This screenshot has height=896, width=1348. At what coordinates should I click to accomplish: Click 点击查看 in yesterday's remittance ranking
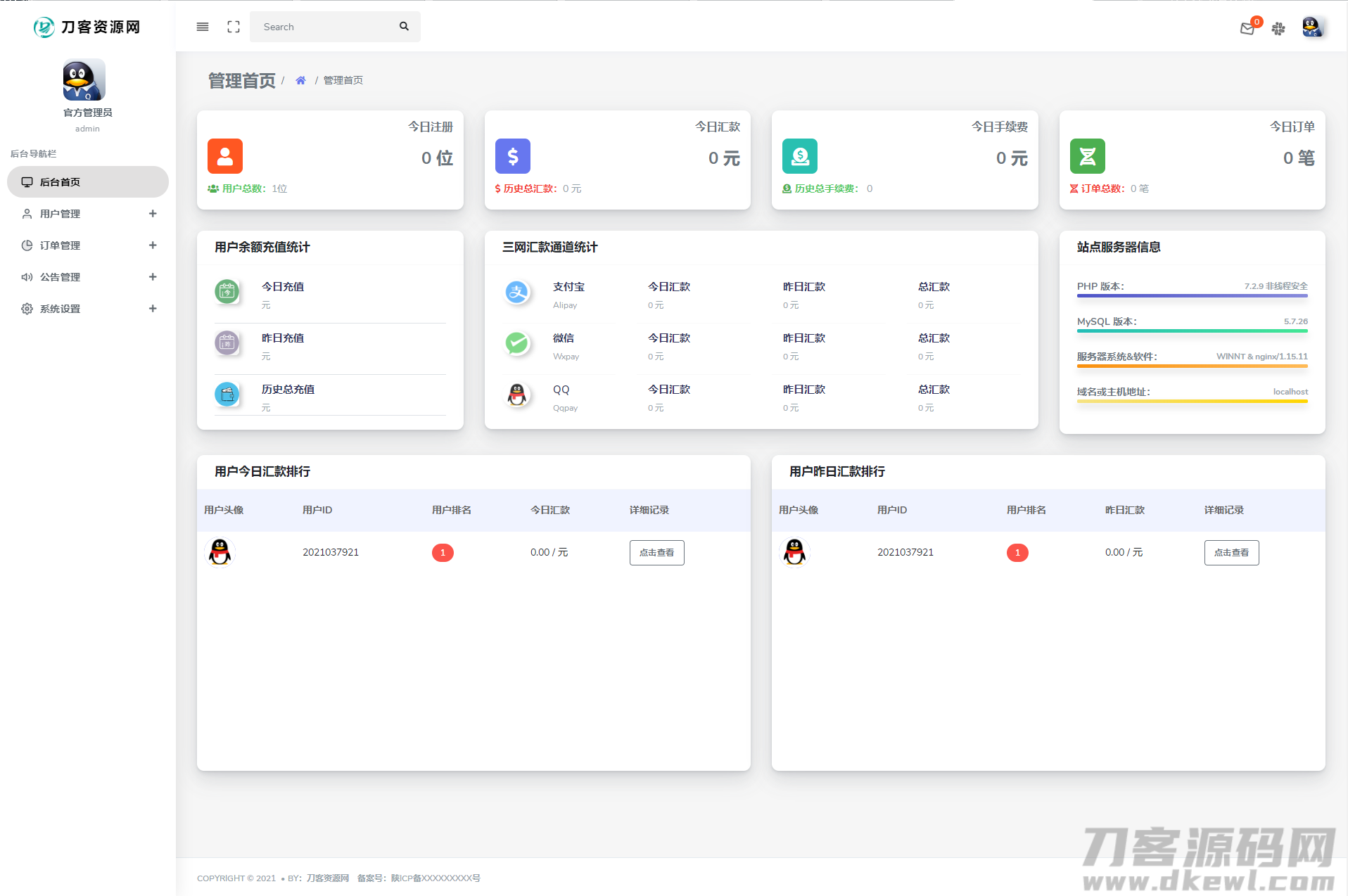click(x=1231, y=553)
